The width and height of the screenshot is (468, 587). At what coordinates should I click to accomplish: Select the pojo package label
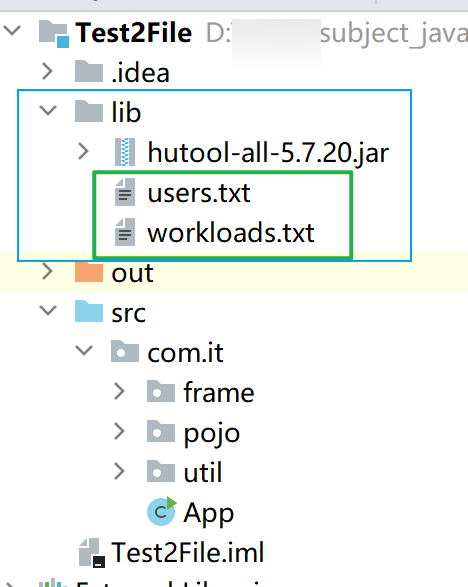click(212, 433)
